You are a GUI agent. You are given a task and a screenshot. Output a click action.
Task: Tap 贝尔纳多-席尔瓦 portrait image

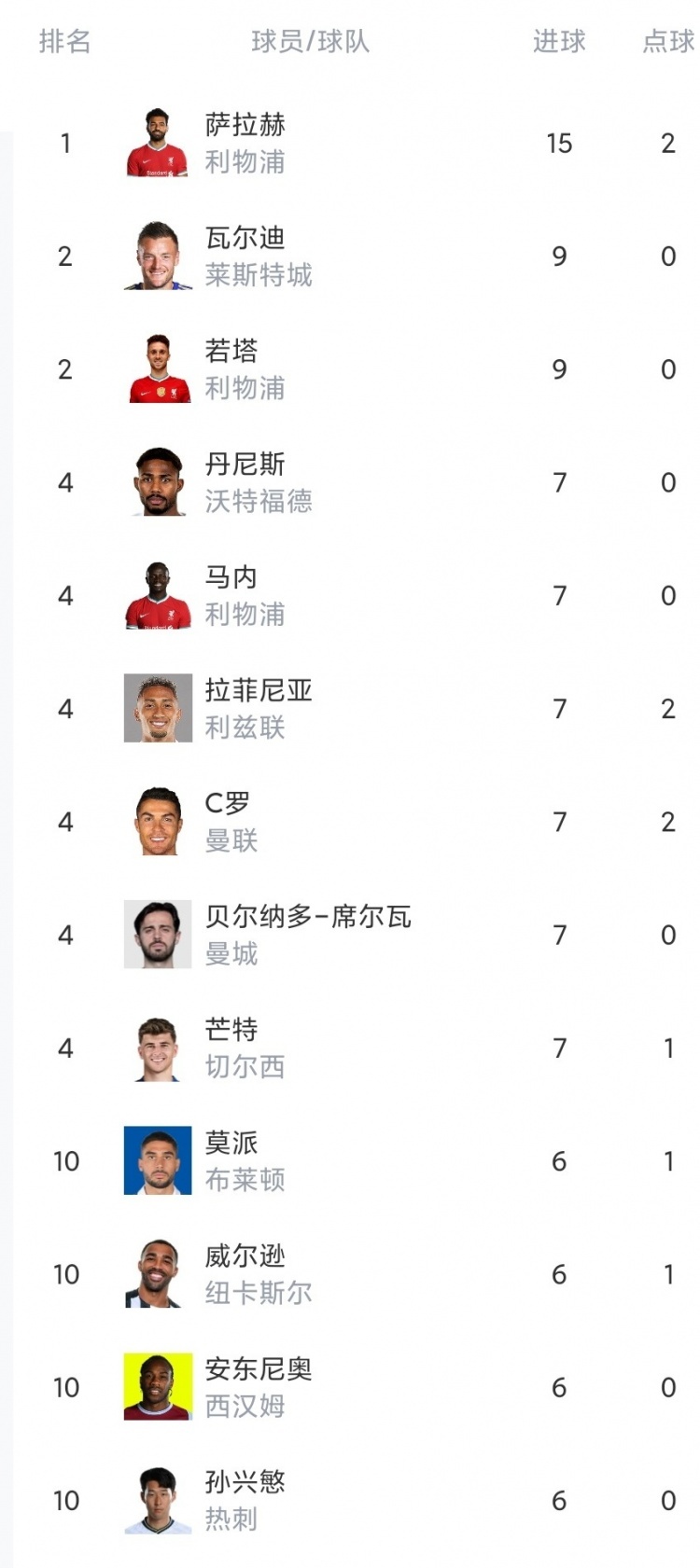point(158,935)
